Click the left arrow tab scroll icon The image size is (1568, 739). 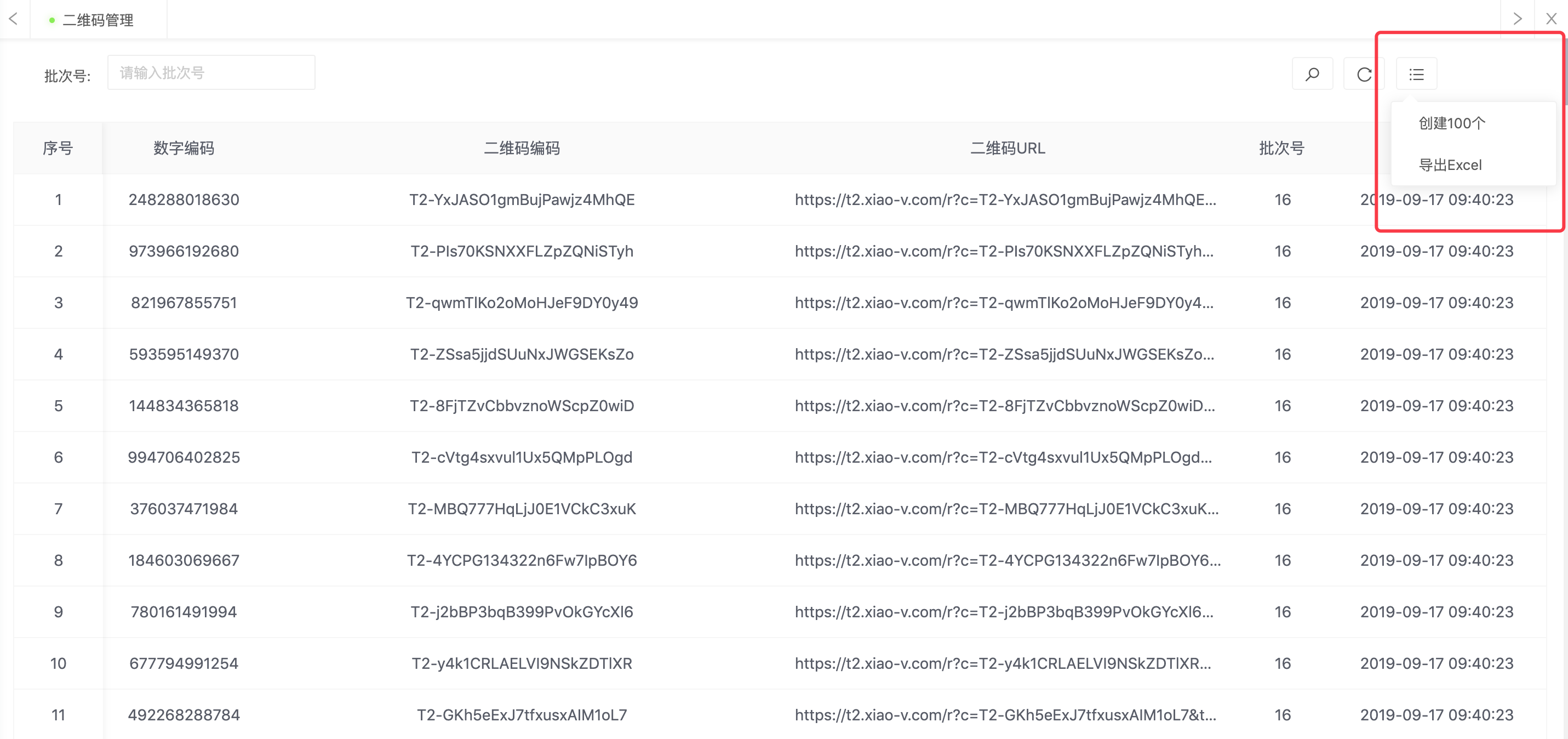(13, 19)
